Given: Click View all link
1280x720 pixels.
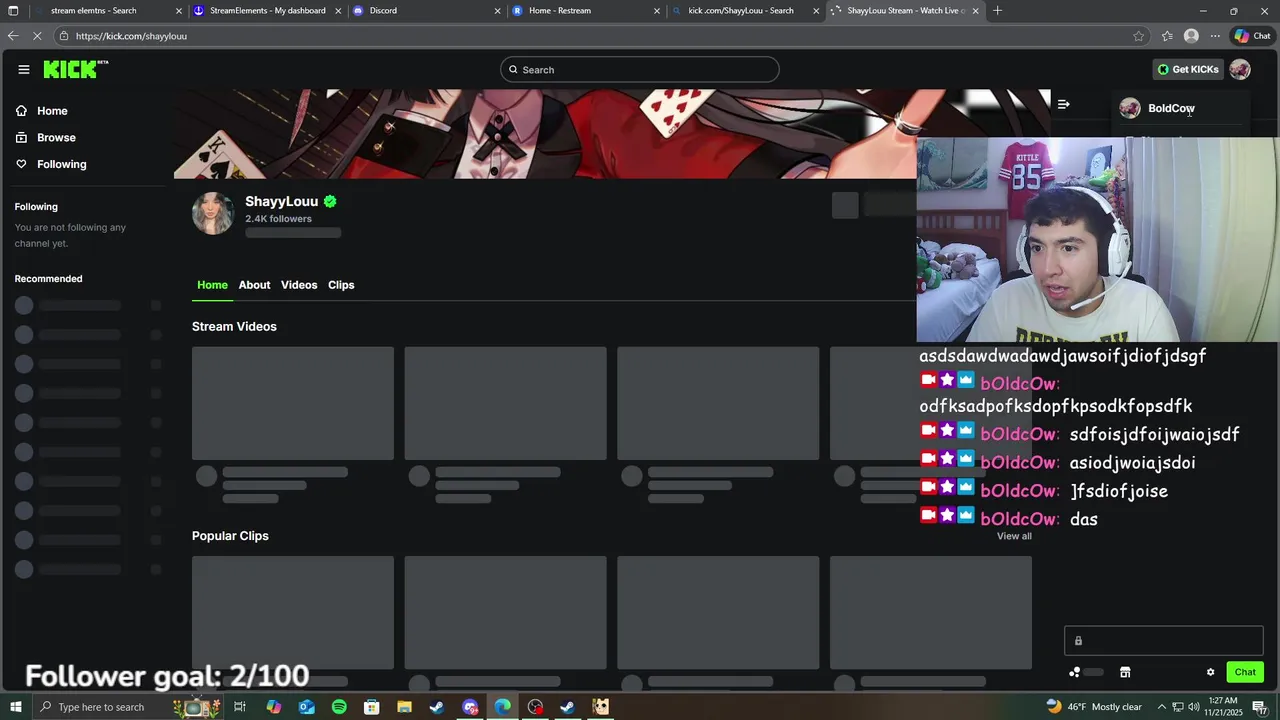Looking at the screenshot, I should pos(1014,536).
